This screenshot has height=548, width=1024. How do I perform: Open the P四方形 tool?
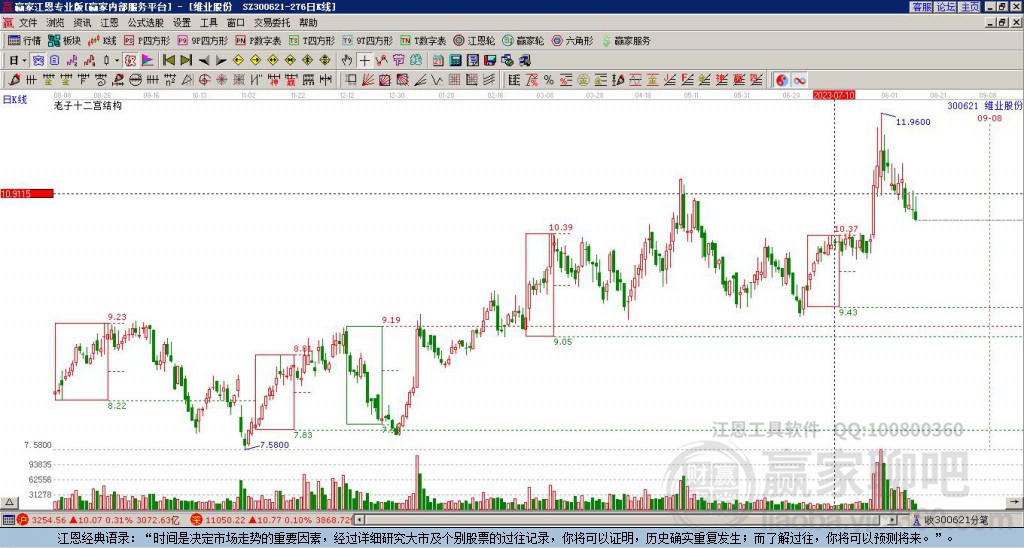147,40
